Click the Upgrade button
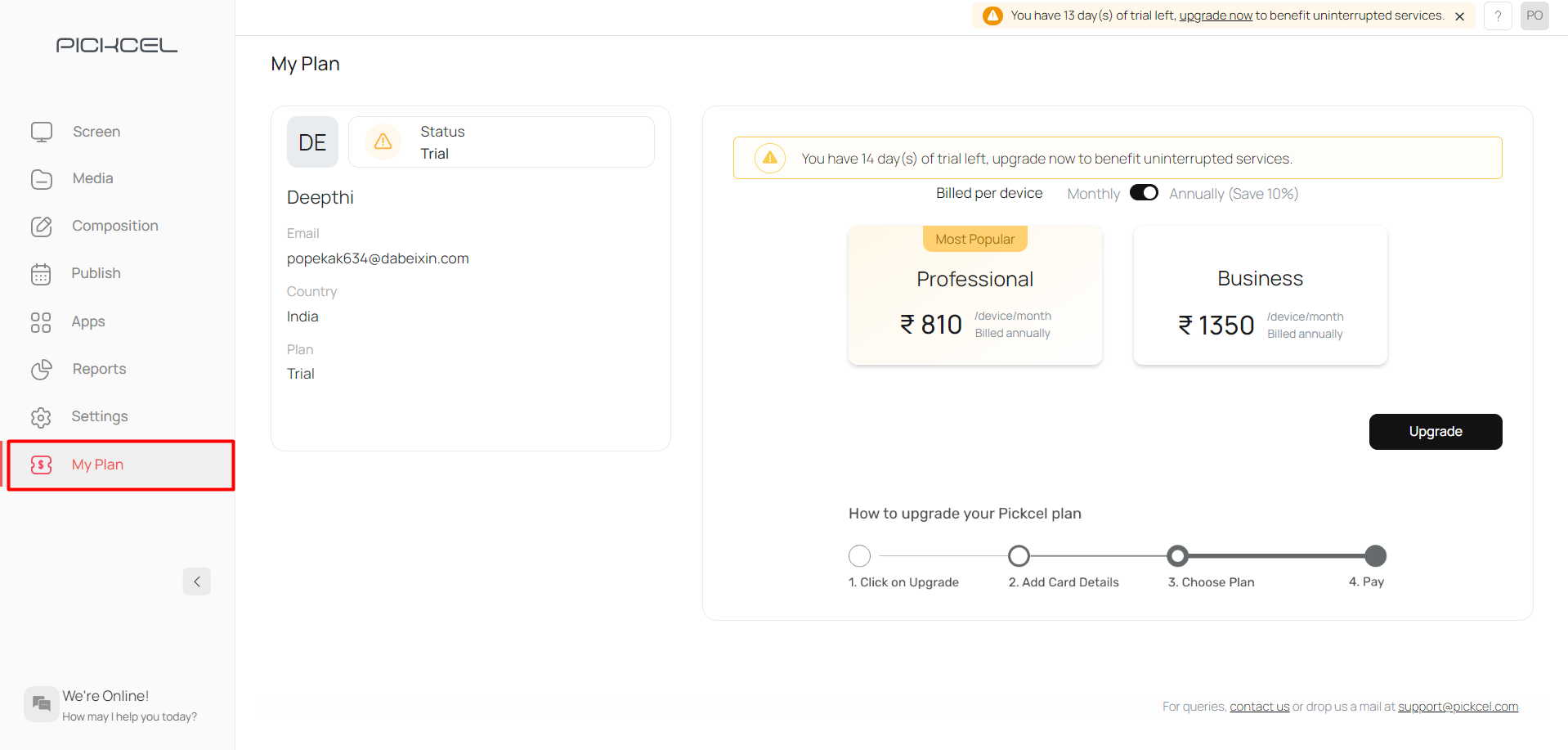The width and height of the screenshot is (1568, 750). click(x=1436, y=432)
